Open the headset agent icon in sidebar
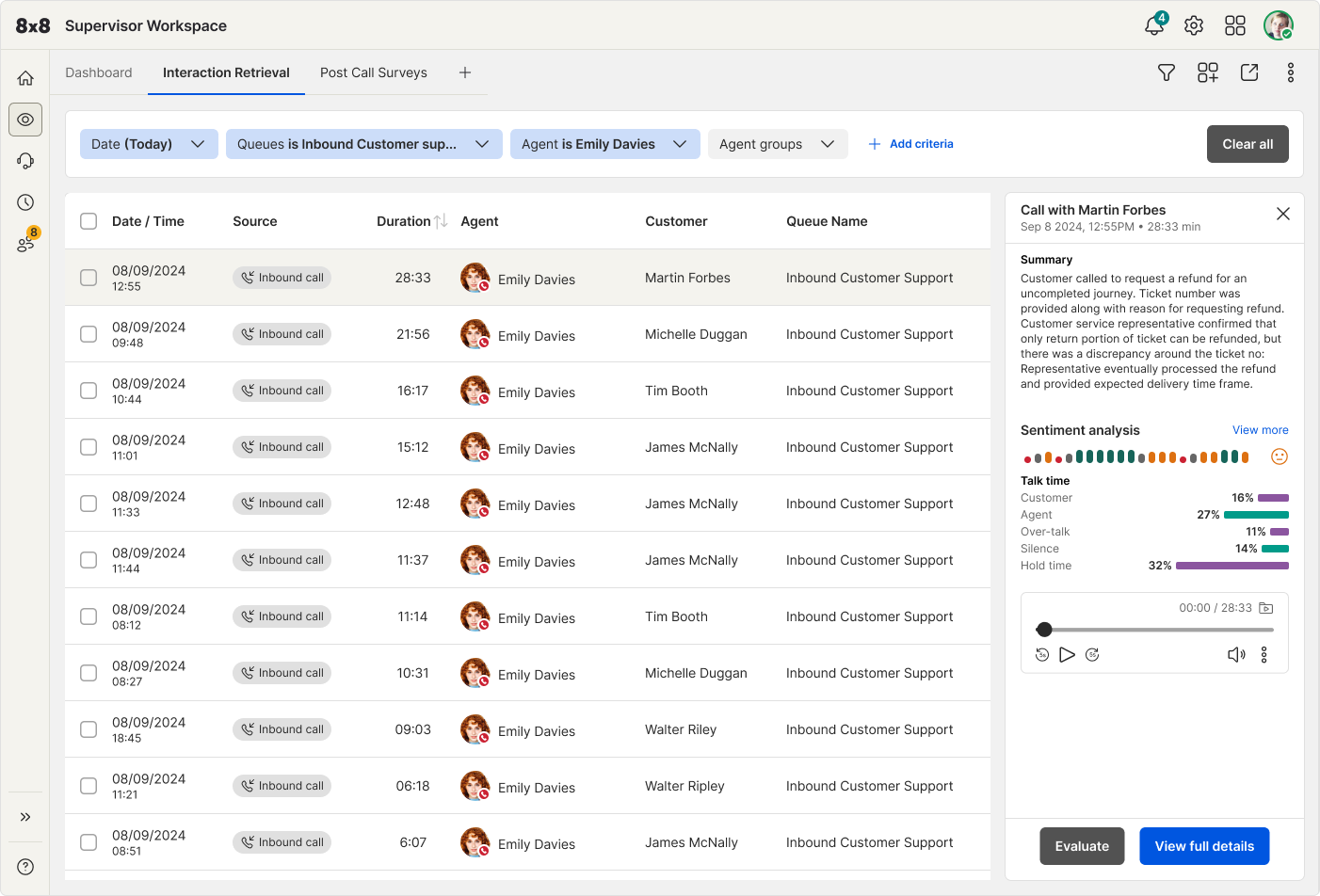The image size is (1320, 896). coord(25,161)
